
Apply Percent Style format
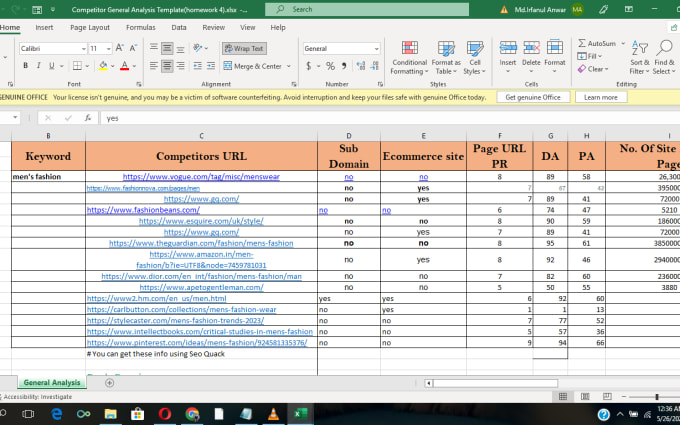(x=330, y=66)
